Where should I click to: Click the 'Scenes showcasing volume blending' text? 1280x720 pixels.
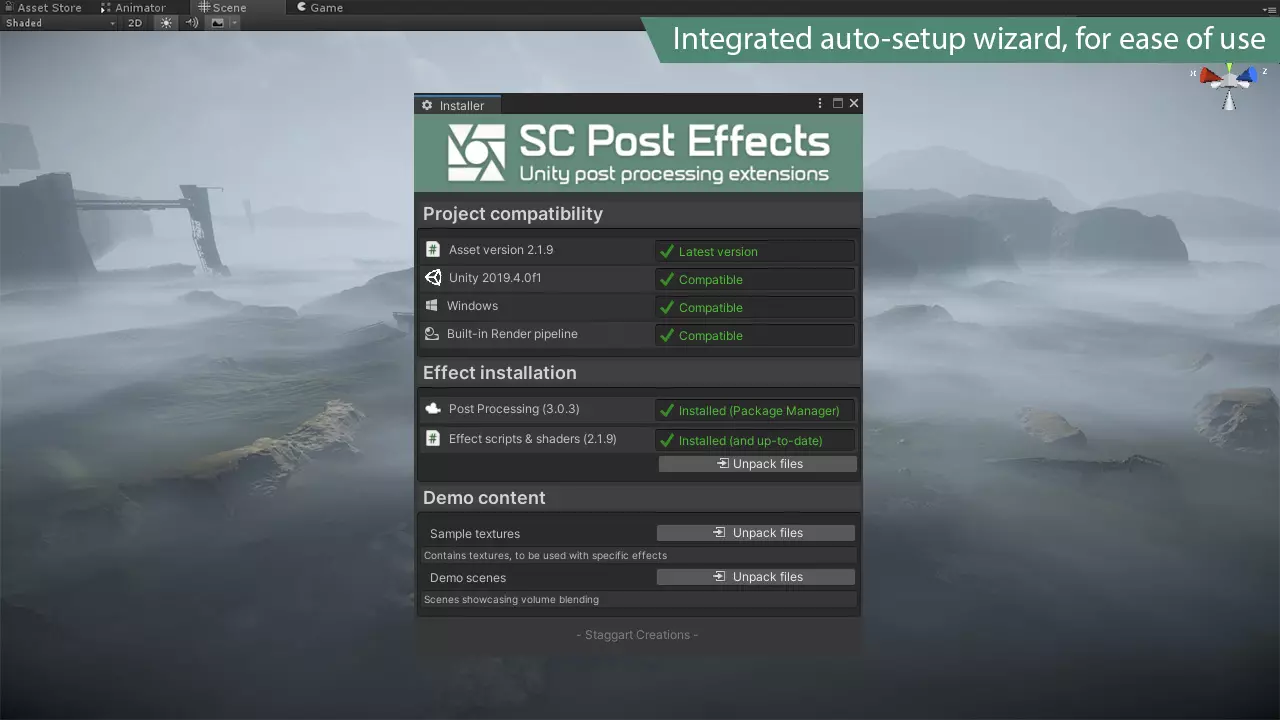click(x=511, y=600)
